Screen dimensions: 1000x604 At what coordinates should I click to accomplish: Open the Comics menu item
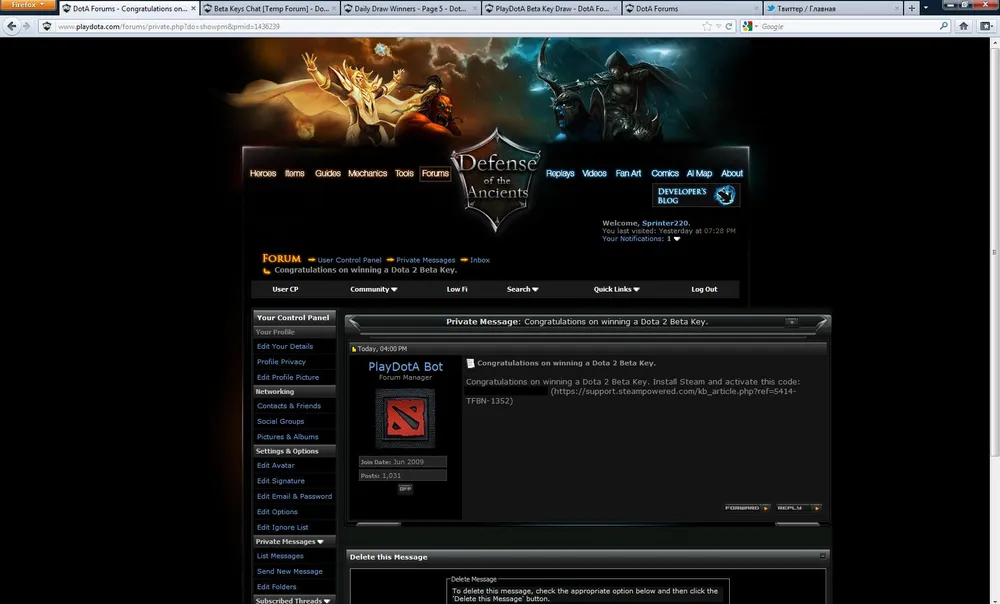point(665,173)
